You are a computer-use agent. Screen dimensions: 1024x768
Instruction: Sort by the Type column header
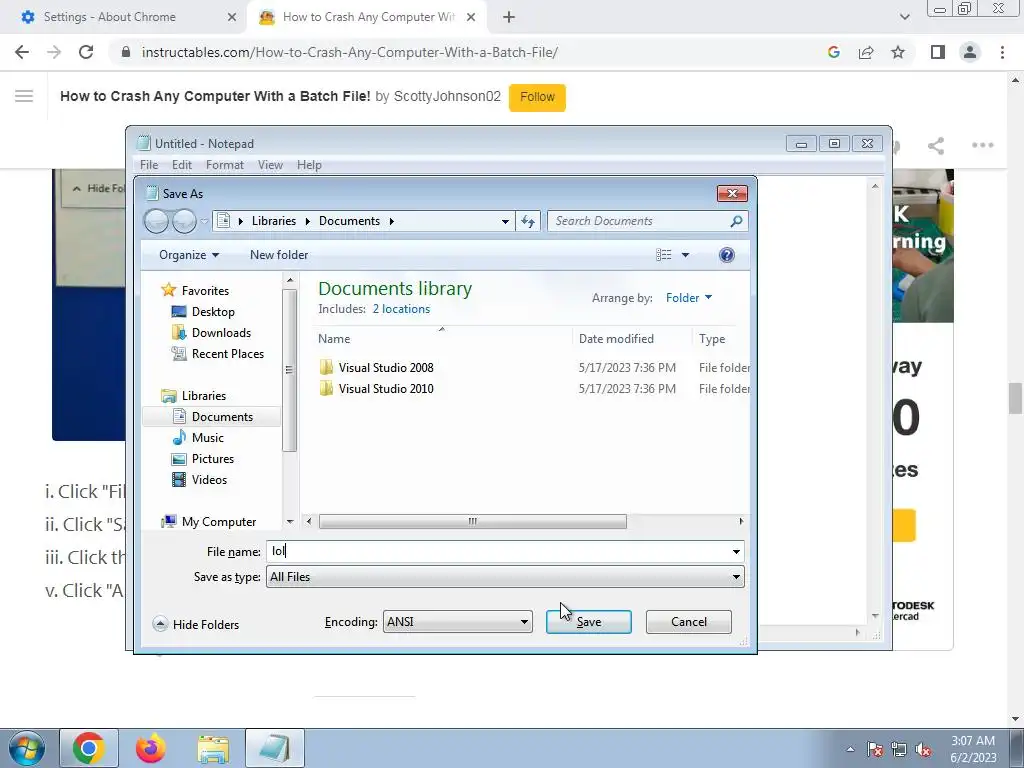[712, 338]
